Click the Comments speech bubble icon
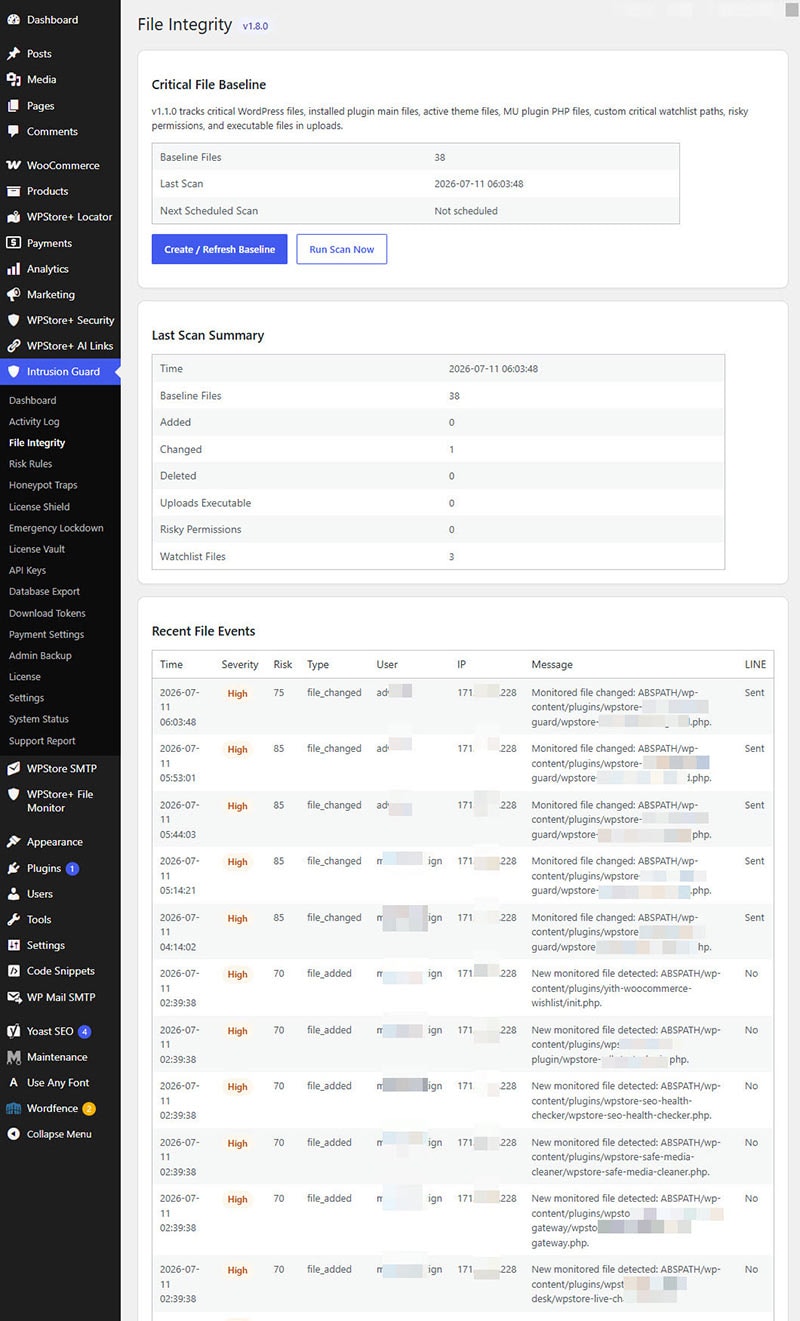800x1321 pixels. point(13,132)
